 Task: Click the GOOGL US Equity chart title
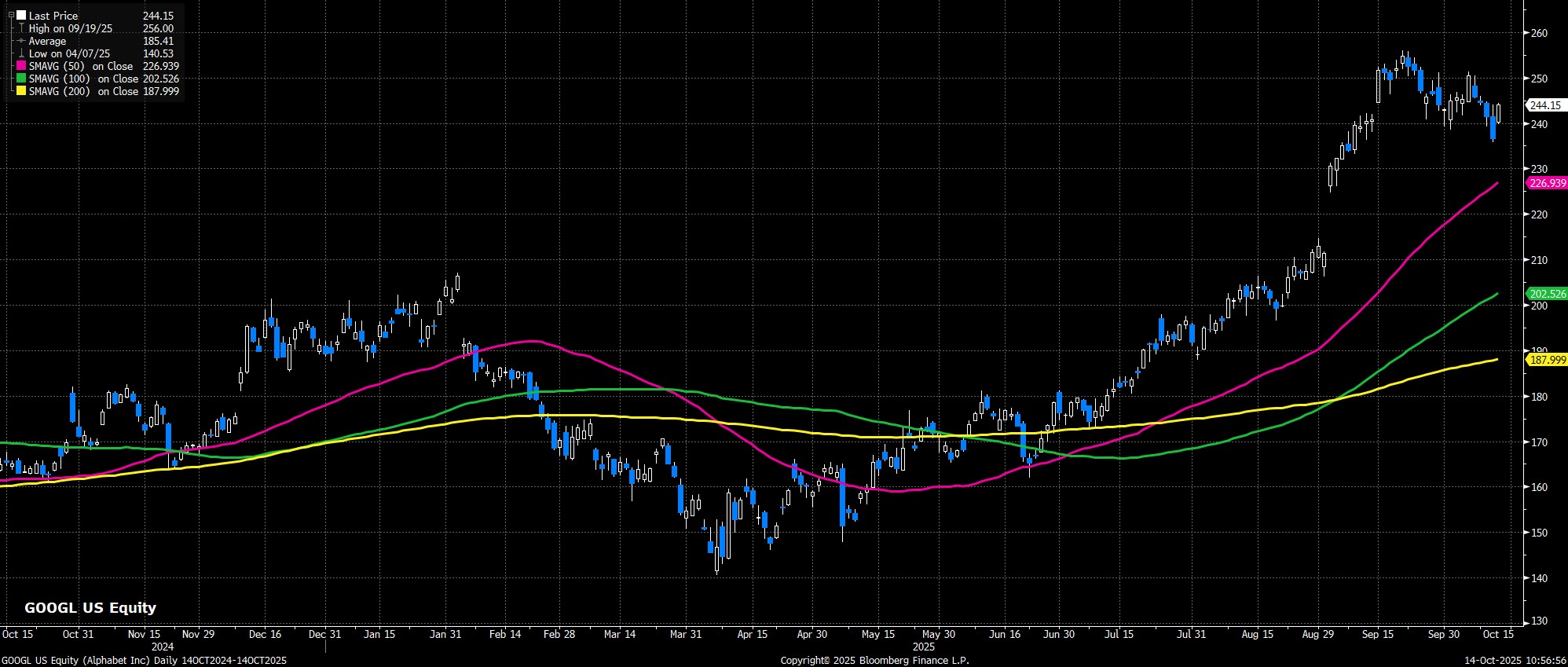click(90, 607)
